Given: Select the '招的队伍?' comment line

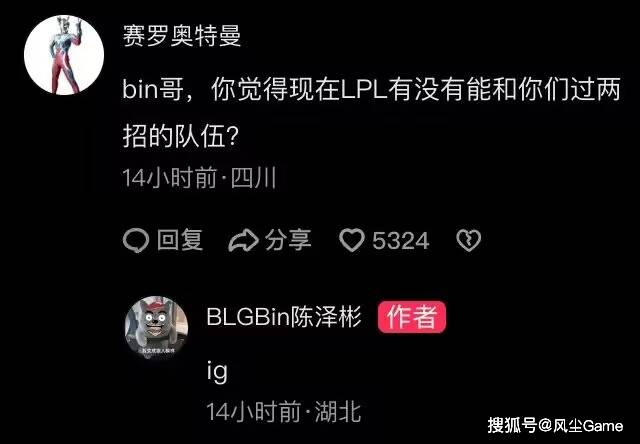Looking at the screenshot, I should click(x=180, y=136).
